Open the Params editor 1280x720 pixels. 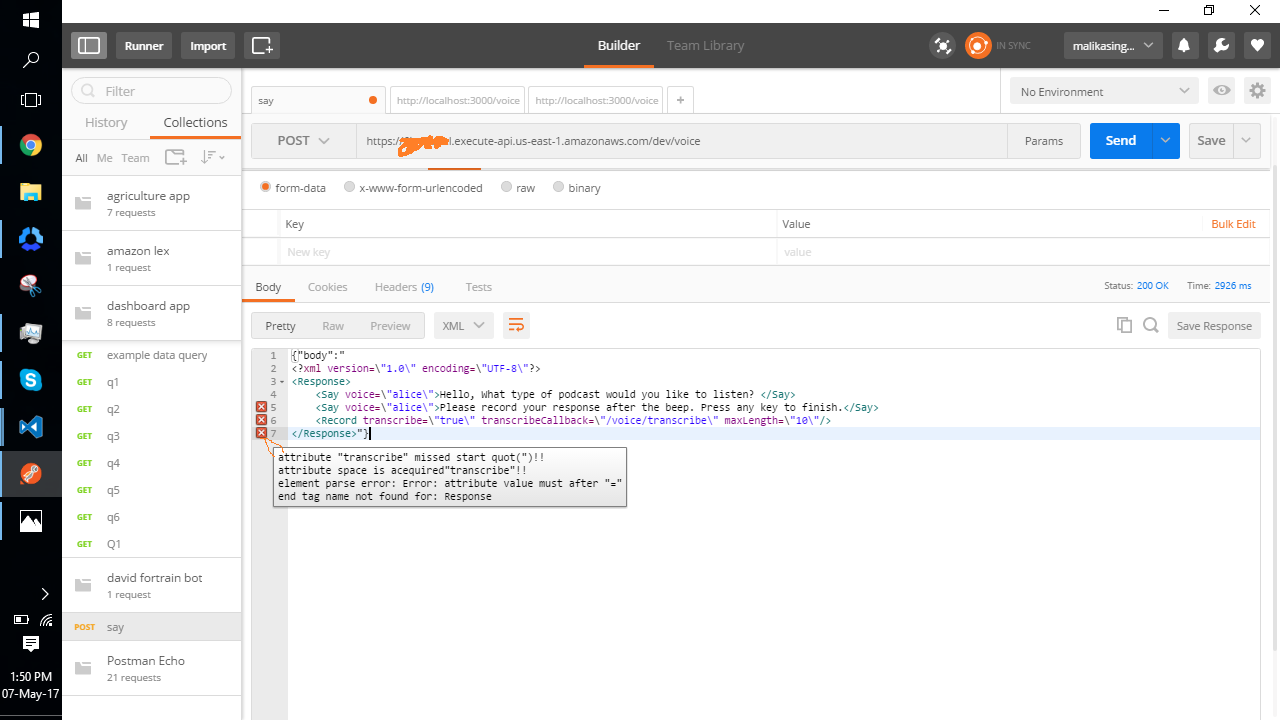coord(1044,141)
